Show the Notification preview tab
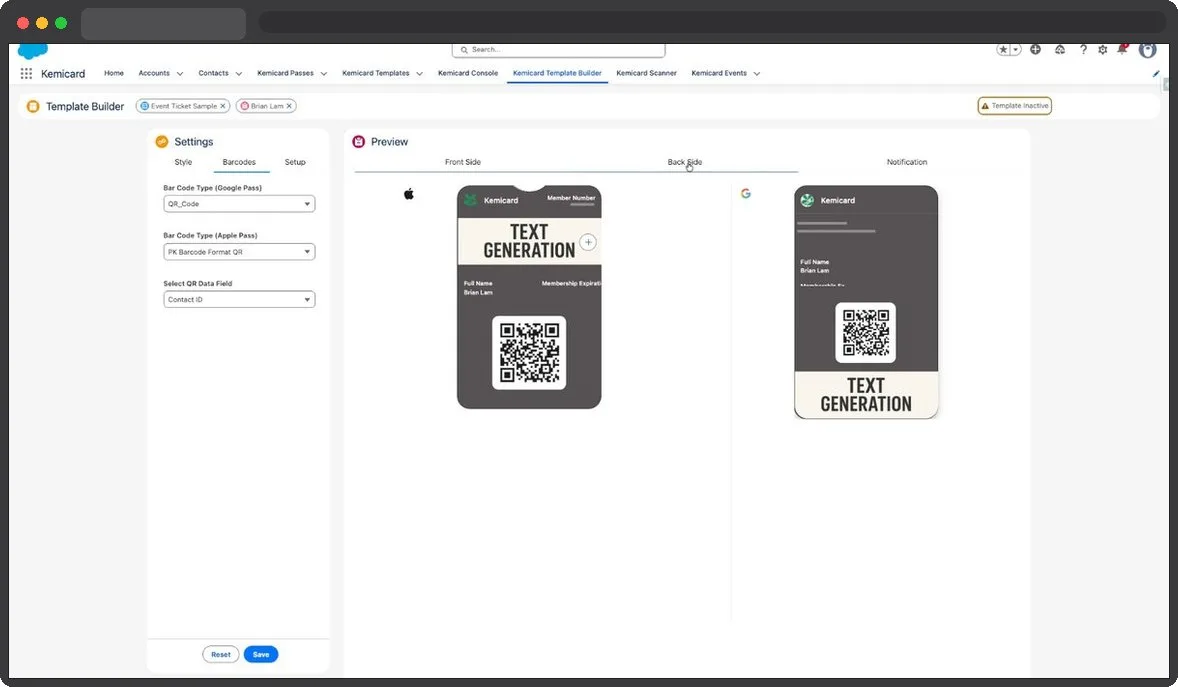The width and height of the screenshot is (1178, 687). pos(907,162)
